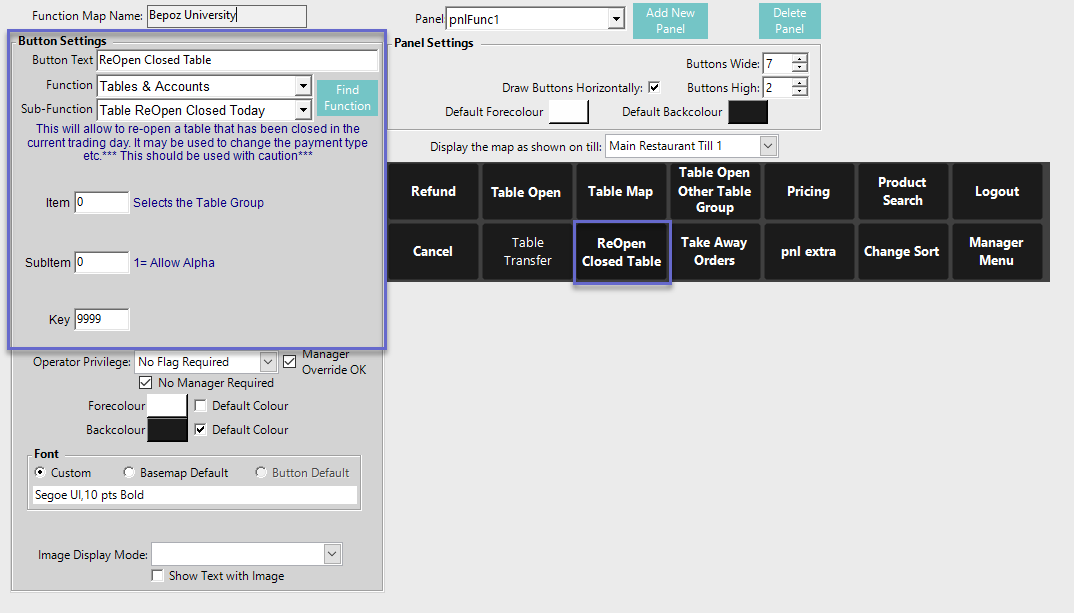This screenshot has width=1074, height=613.
Task: Select the Cancel function button
Action: (433, 251)
